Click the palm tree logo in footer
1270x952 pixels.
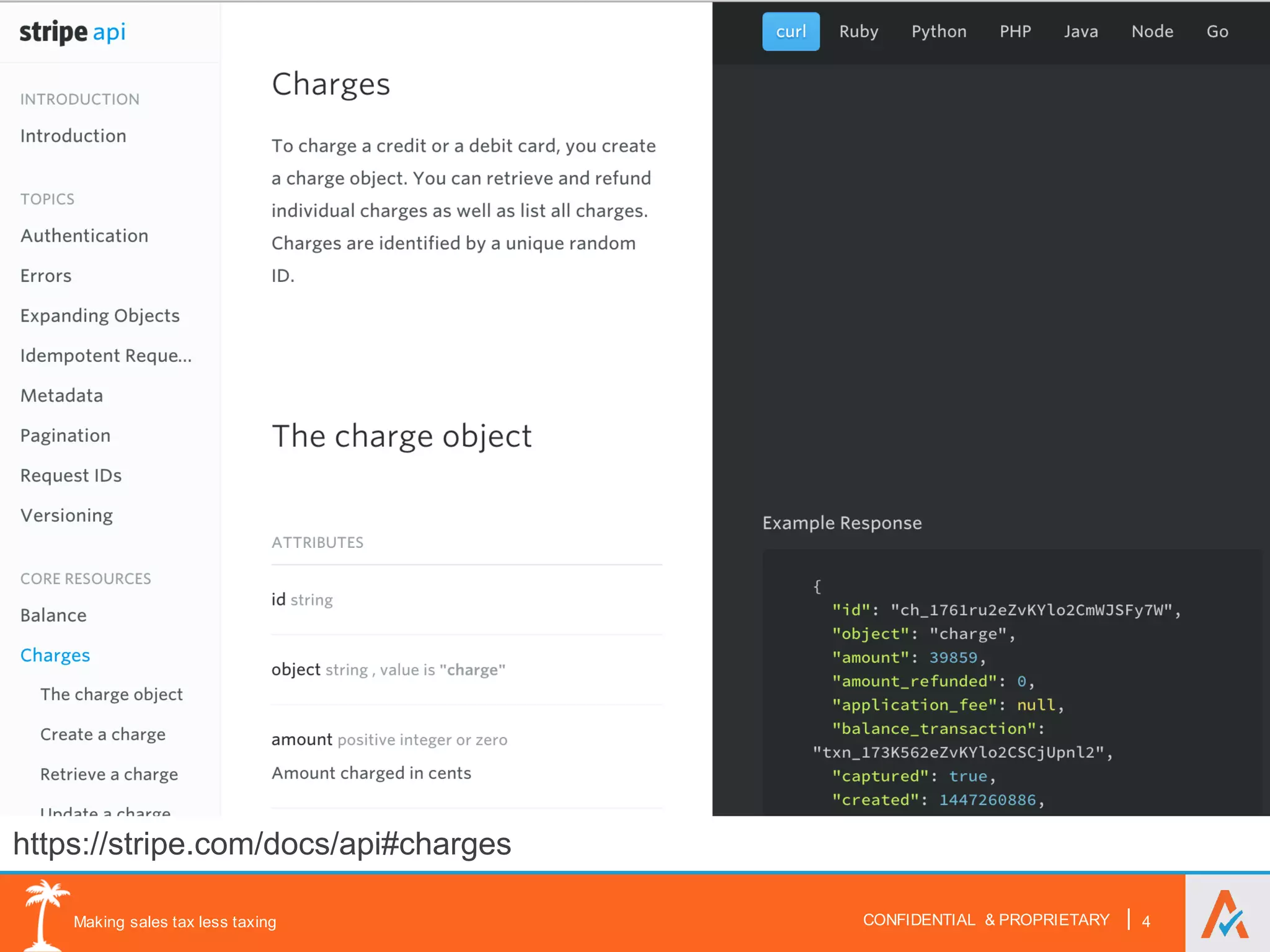coord(45,915)
